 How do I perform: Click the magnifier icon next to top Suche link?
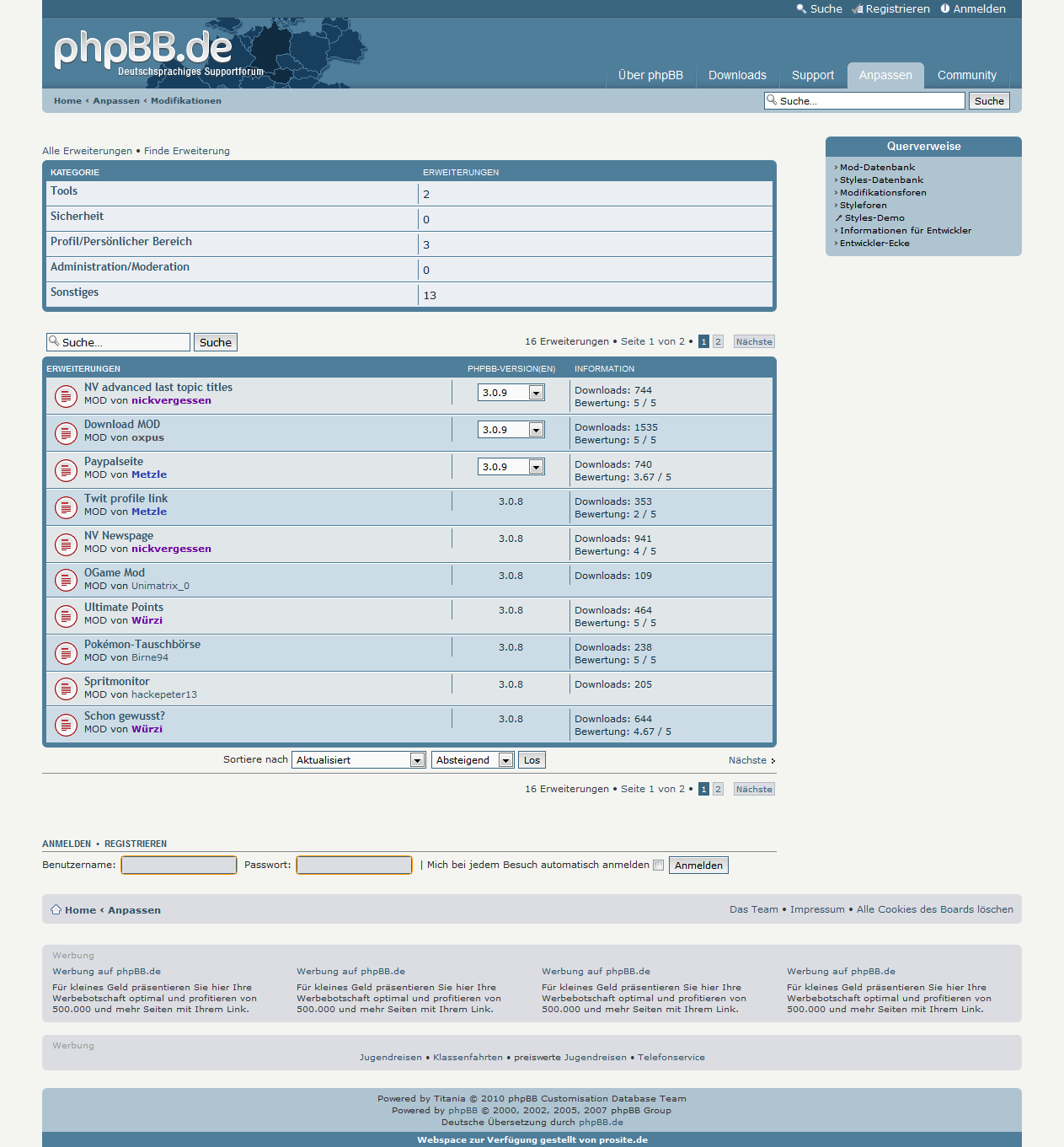(801, 8)
